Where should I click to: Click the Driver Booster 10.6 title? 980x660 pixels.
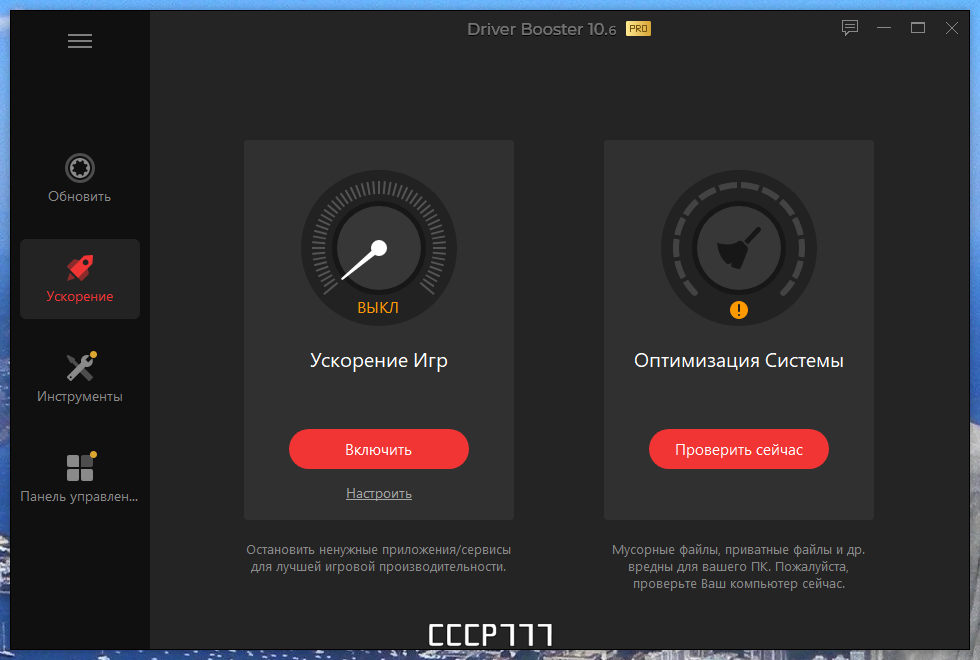[542, 29]
